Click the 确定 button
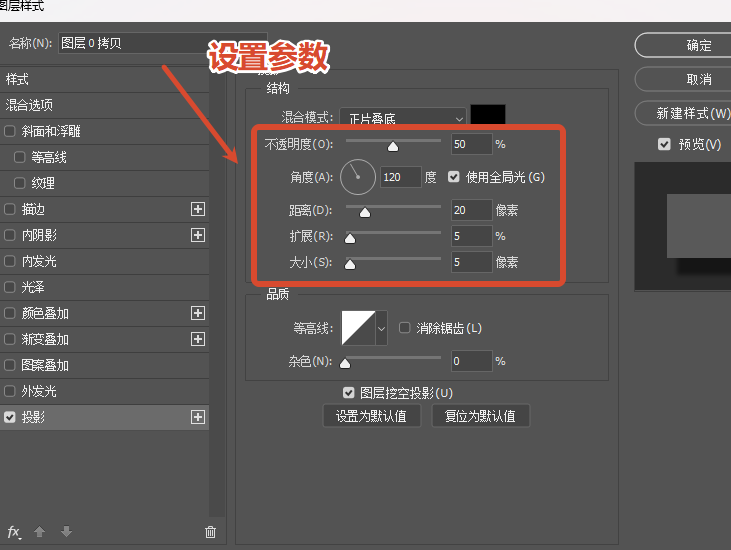This screenshot has width=731, height=550. [x=683, y=45]
